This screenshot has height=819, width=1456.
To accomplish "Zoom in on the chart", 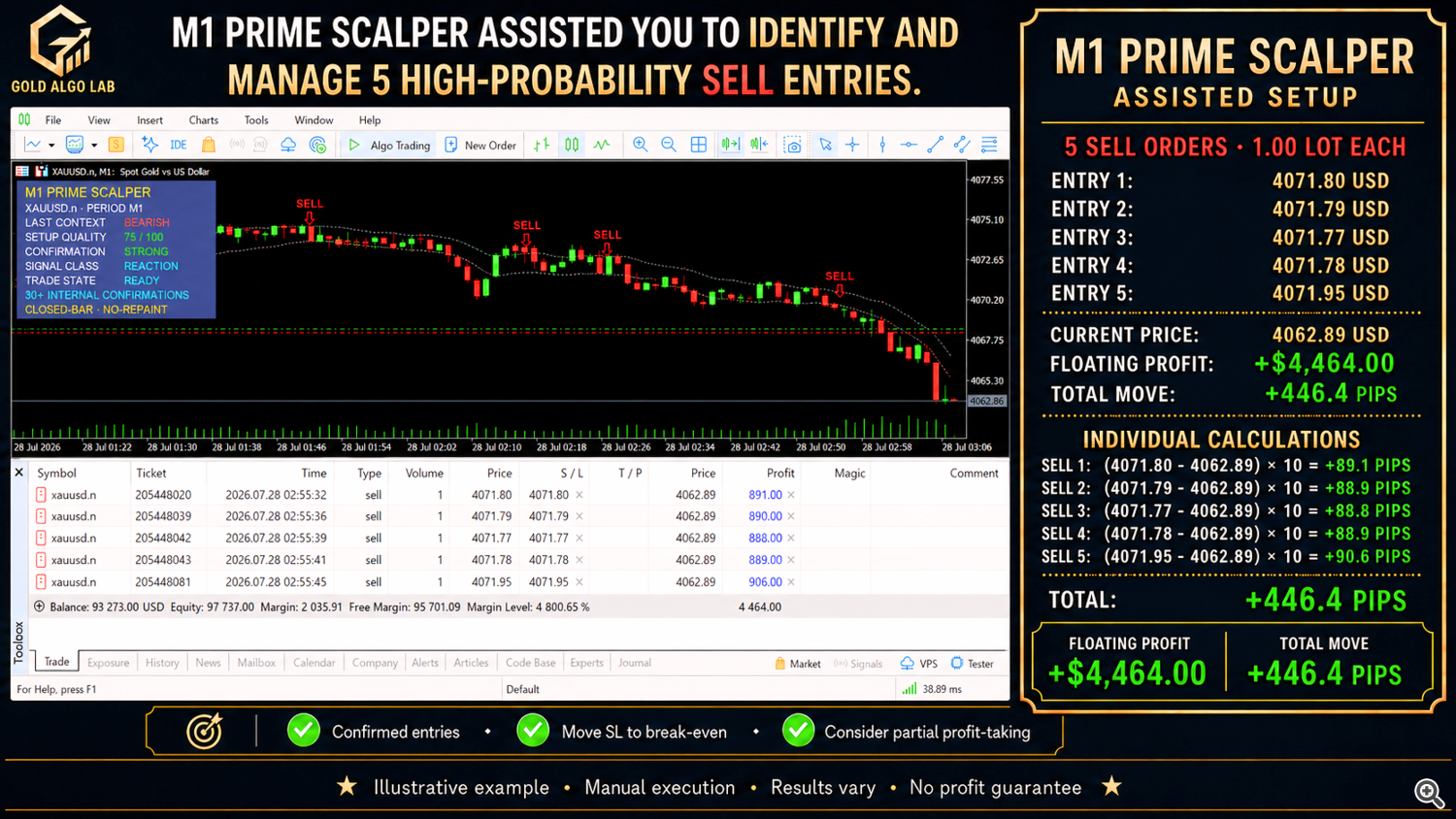I will [641, 145].
